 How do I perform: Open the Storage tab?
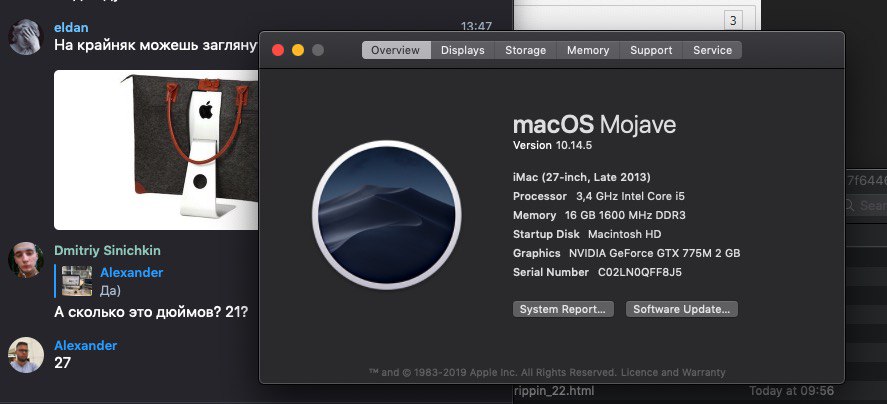tap(526, 50)
